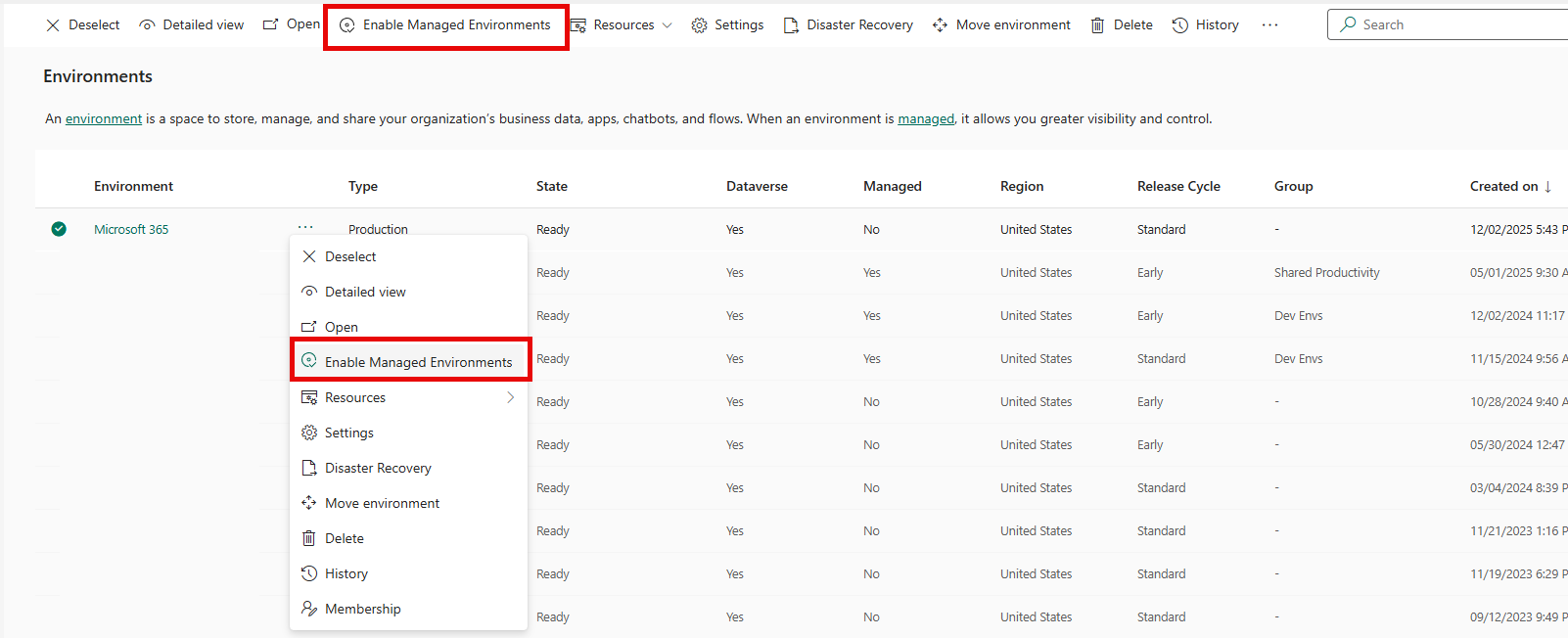Sort by the Dataverse column header
Image resolution: width=1568 pixels, height=638 pixels.
757,186
